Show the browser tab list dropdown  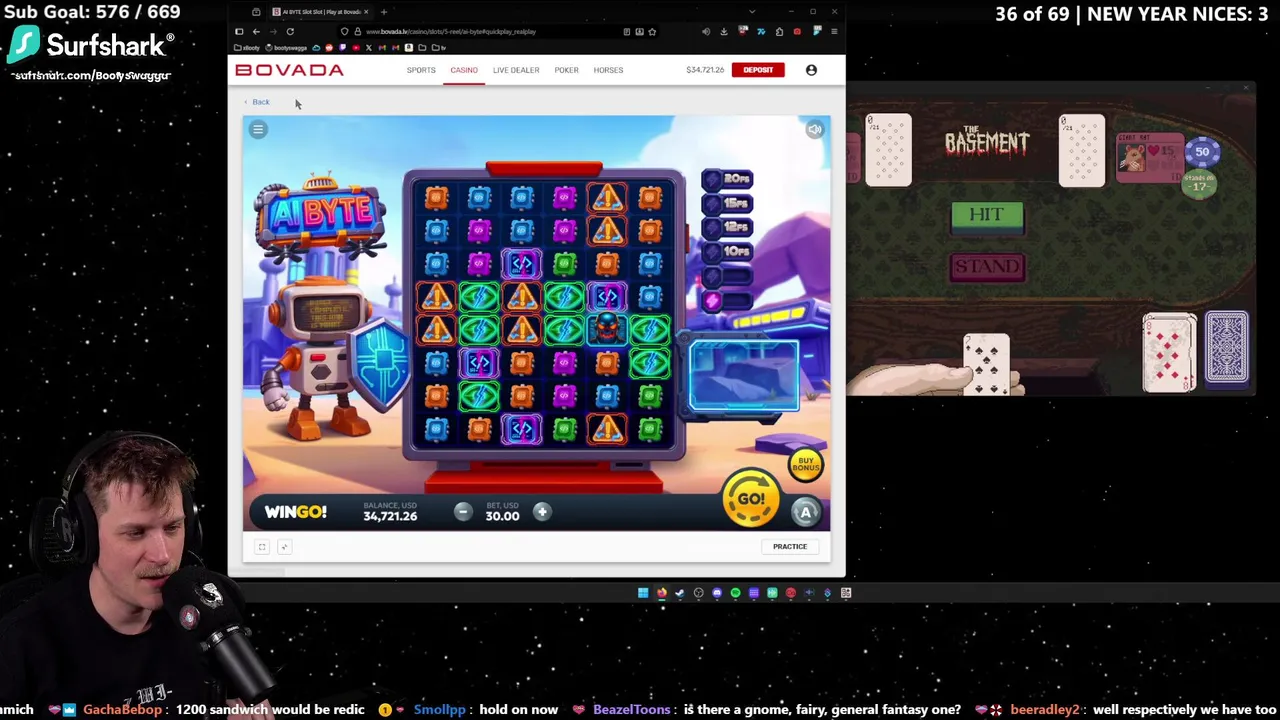[752, 12]
